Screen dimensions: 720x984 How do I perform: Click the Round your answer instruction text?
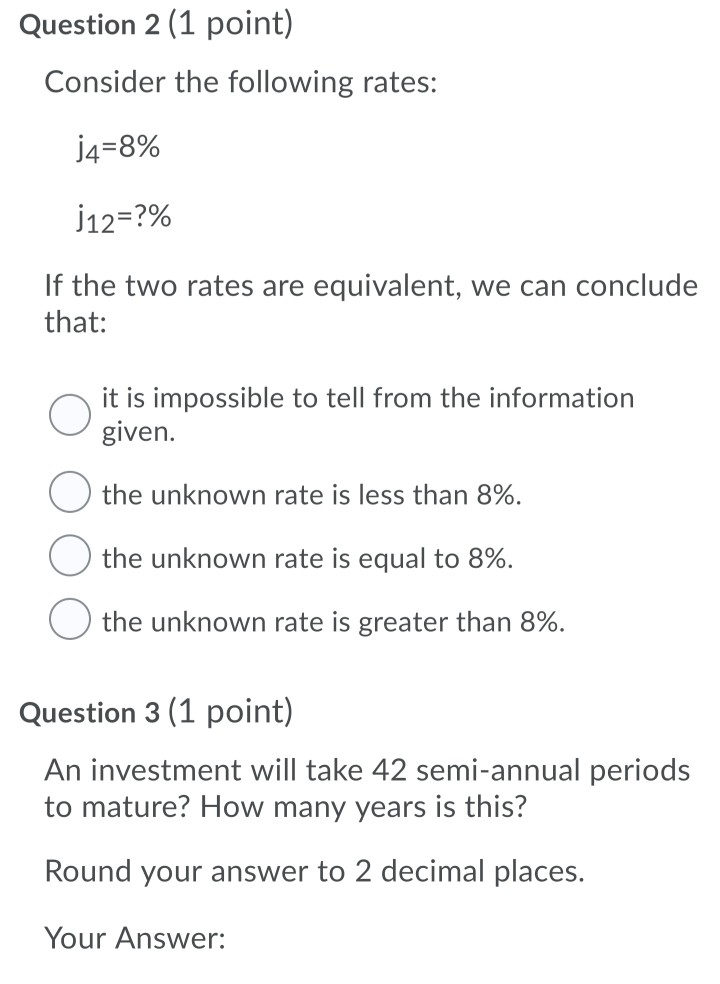312,871
